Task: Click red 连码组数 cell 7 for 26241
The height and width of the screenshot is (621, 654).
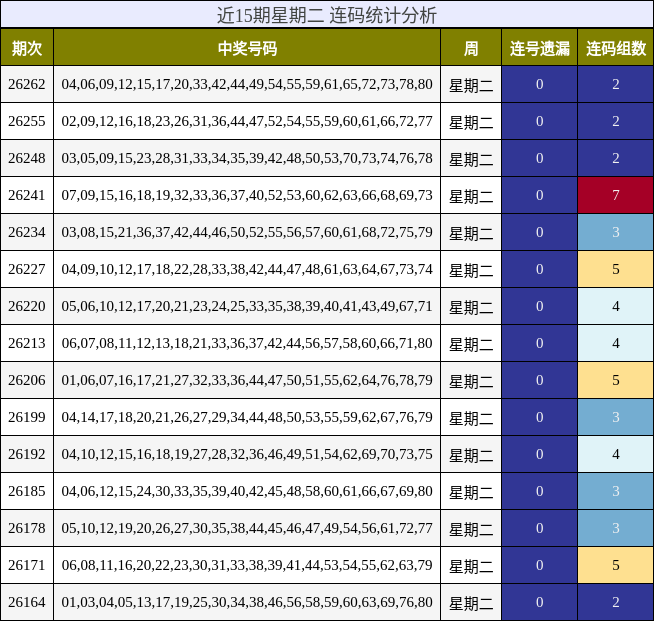Action: (x=616, y=195)
